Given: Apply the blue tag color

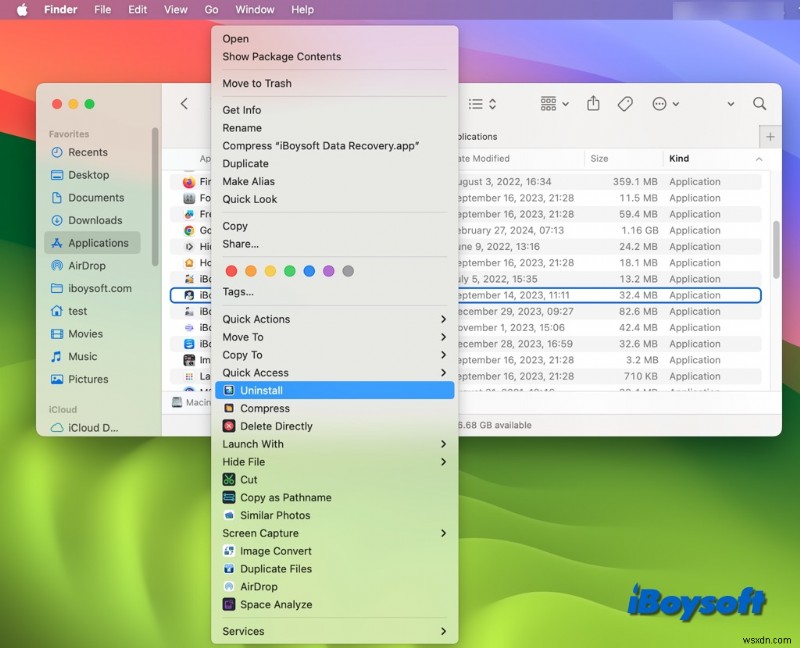Looking at the screenshot, I should click(309, 271).
